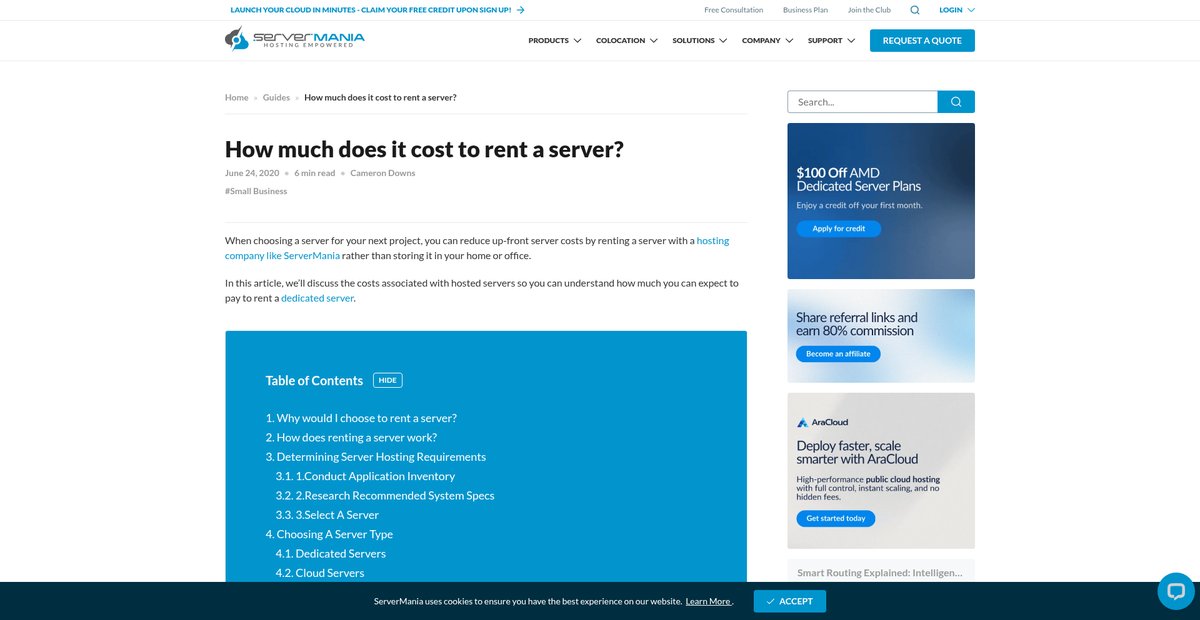Image resolution: width=1200 pixels, height=620 pixels.
Task: Follow the dedicated server link
Action: coord(317,298)
